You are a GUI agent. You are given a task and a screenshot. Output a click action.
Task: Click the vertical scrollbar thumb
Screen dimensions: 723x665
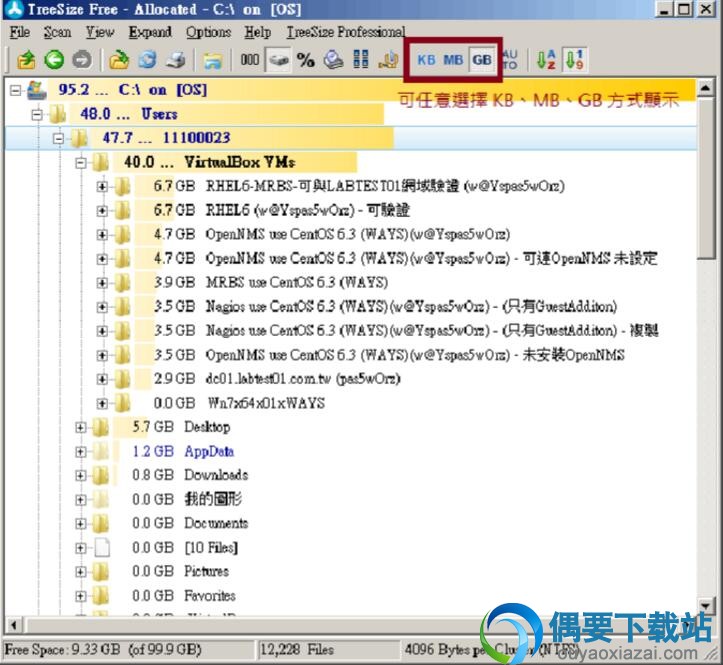[705, 178]
